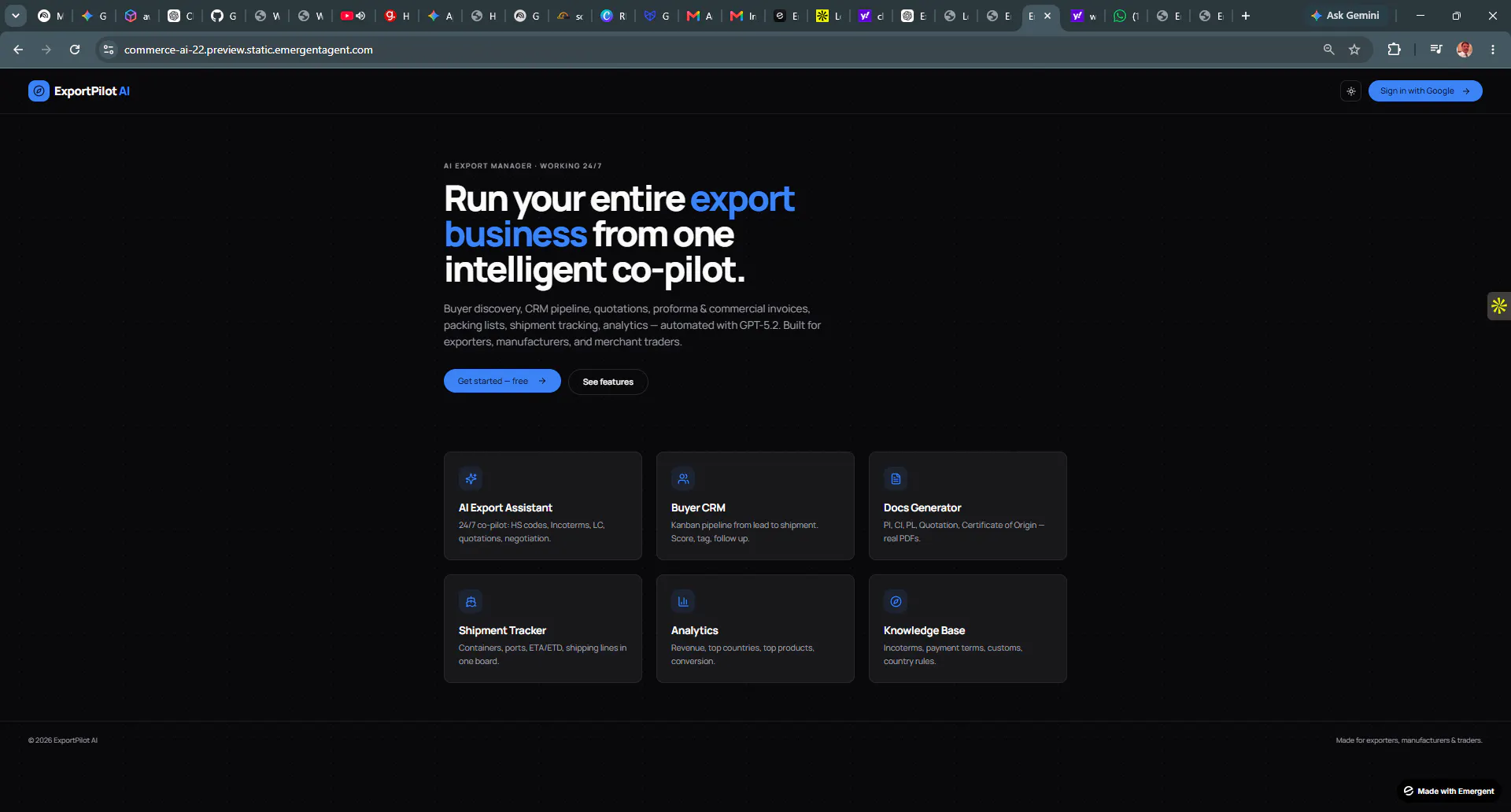
Task: Click the Ask Gemini button
Action: click(1345, 16)
